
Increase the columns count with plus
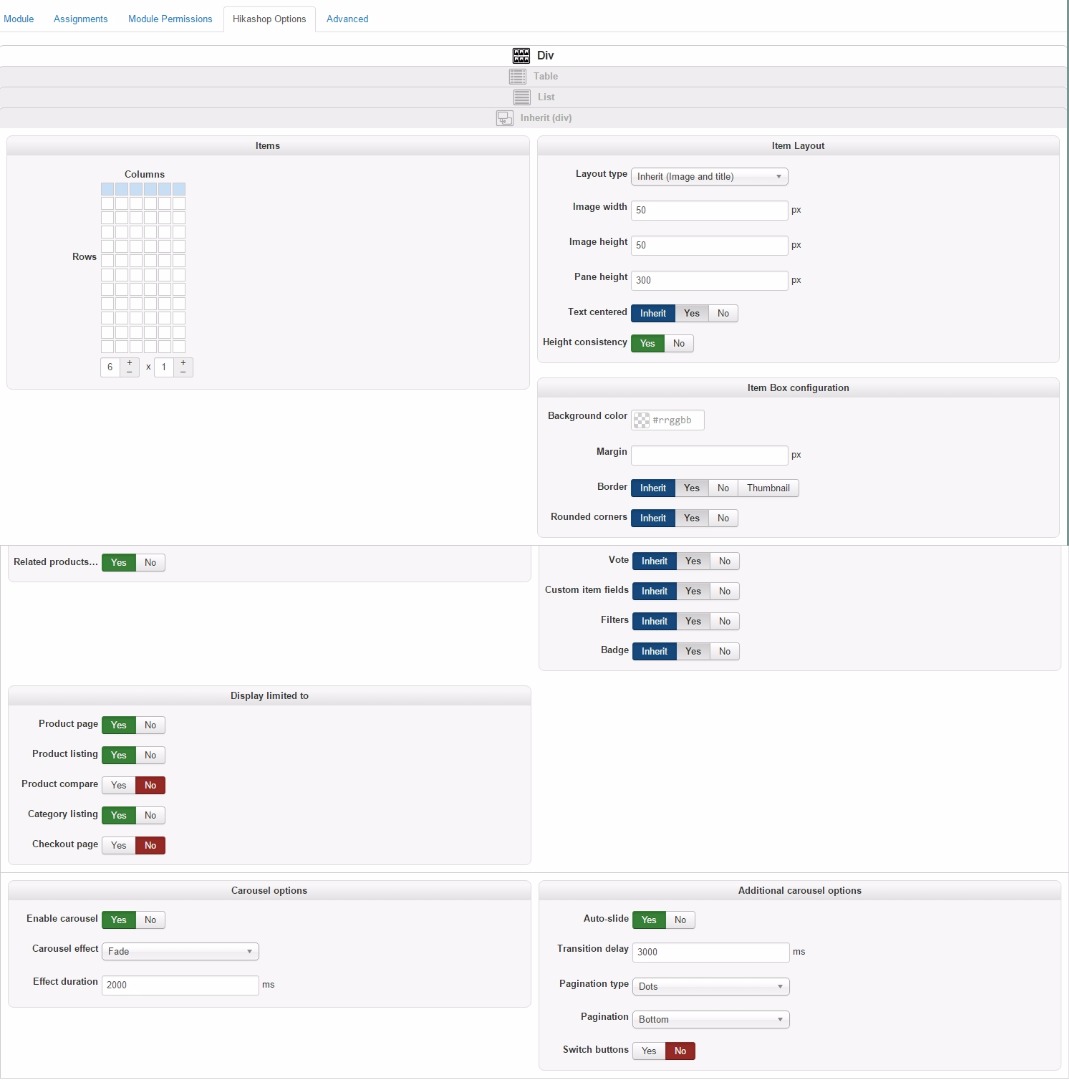[x=129, y=362]
